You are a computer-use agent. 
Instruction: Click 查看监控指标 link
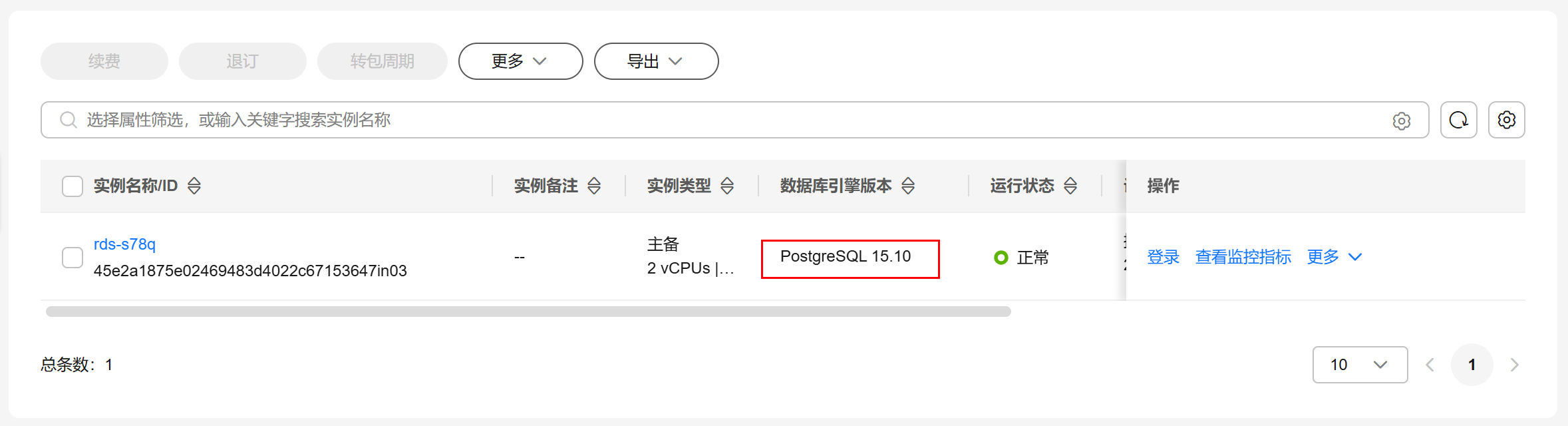click(x=1243, y=257)
